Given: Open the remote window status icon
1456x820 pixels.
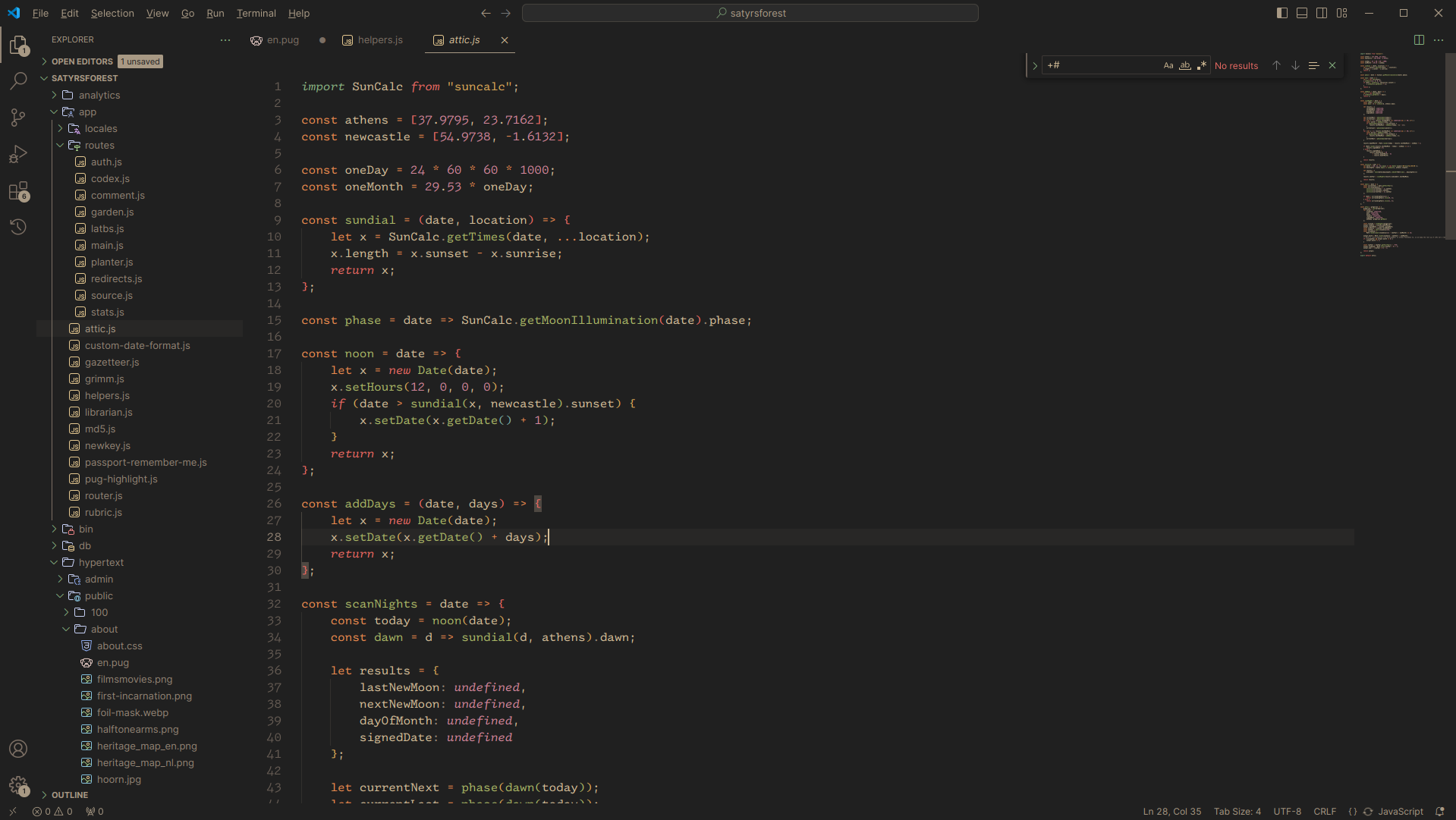Looking at the screenshot, I should coord(13,811).
